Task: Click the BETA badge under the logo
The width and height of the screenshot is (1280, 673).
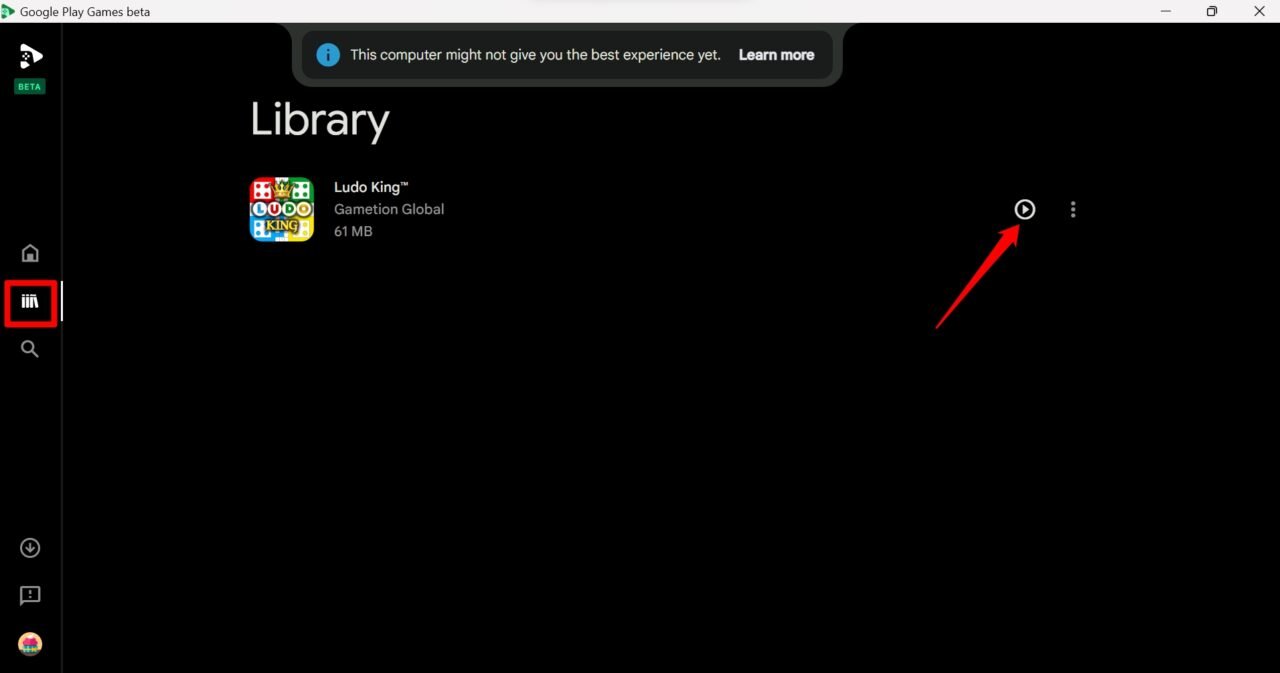Action: [x=29, y=86]
